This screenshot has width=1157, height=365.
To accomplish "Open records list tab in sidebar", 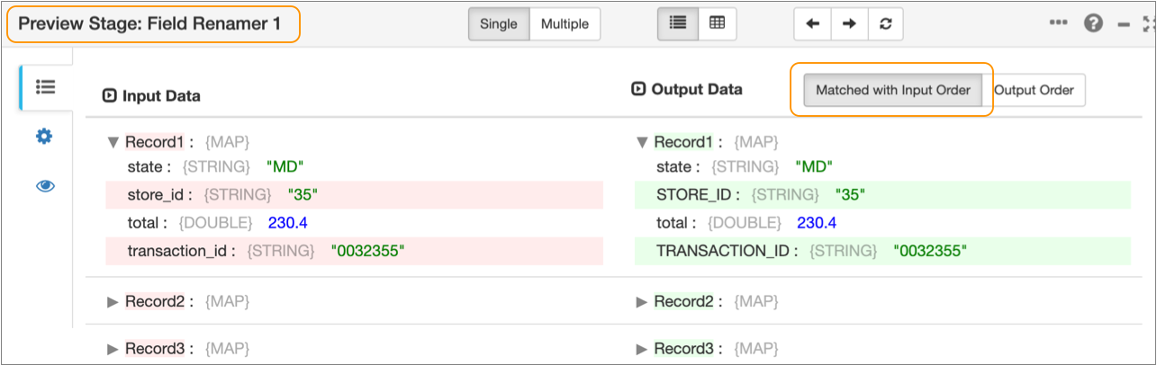I will [45, 87].
